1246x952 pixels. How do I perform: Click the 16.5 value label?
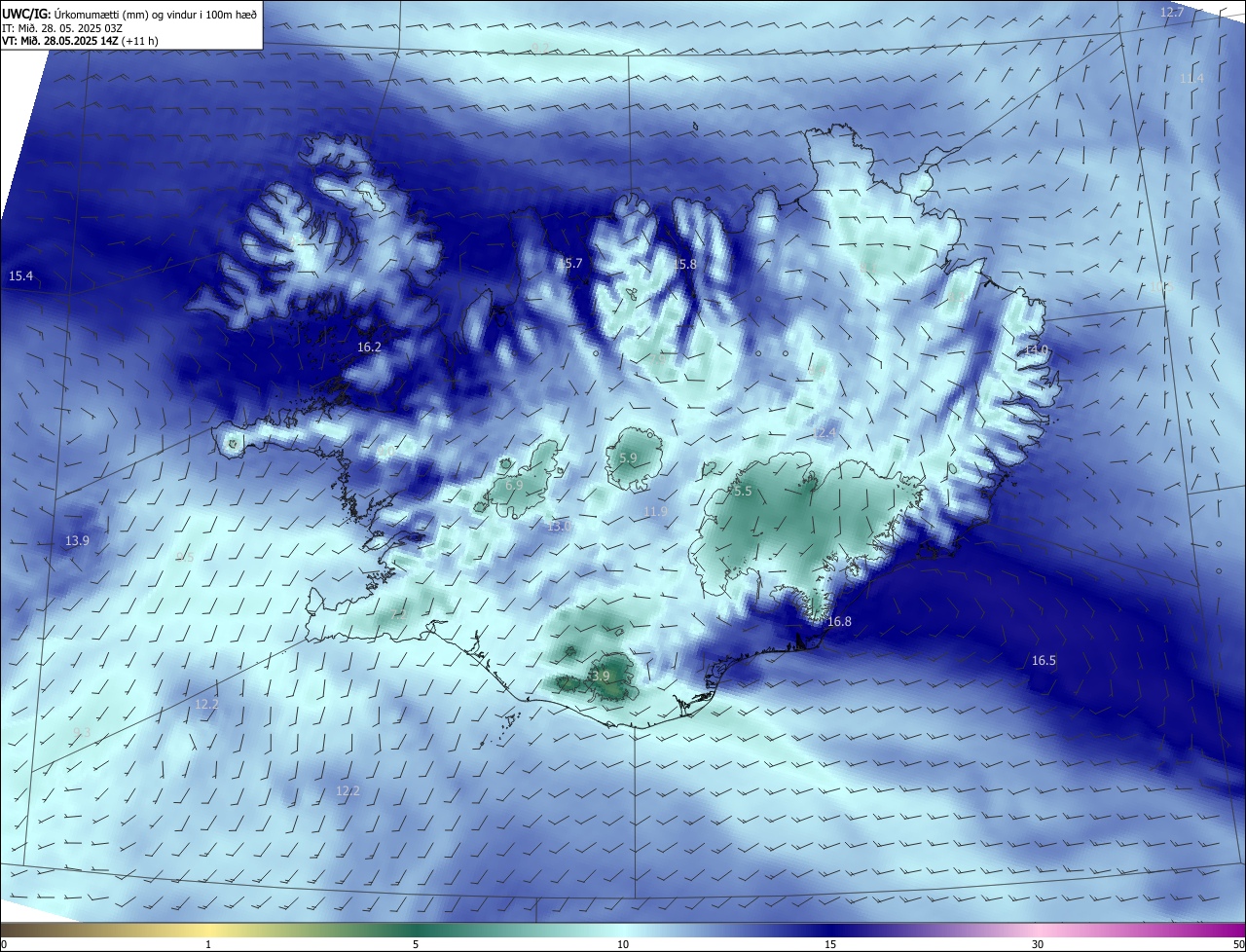[1044, 660]
